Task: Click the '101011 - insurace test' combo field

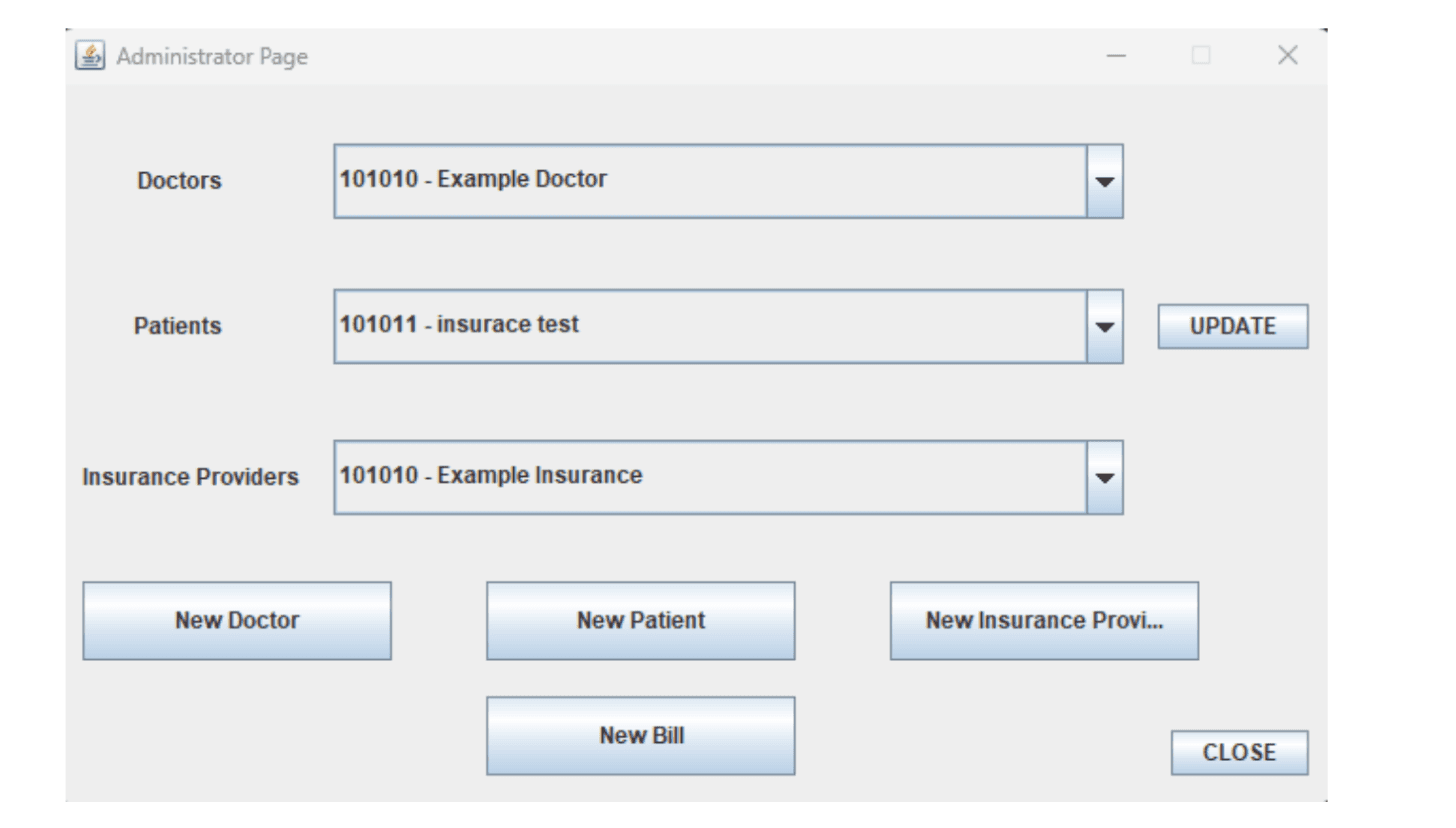Action: (x=709, y=327)
